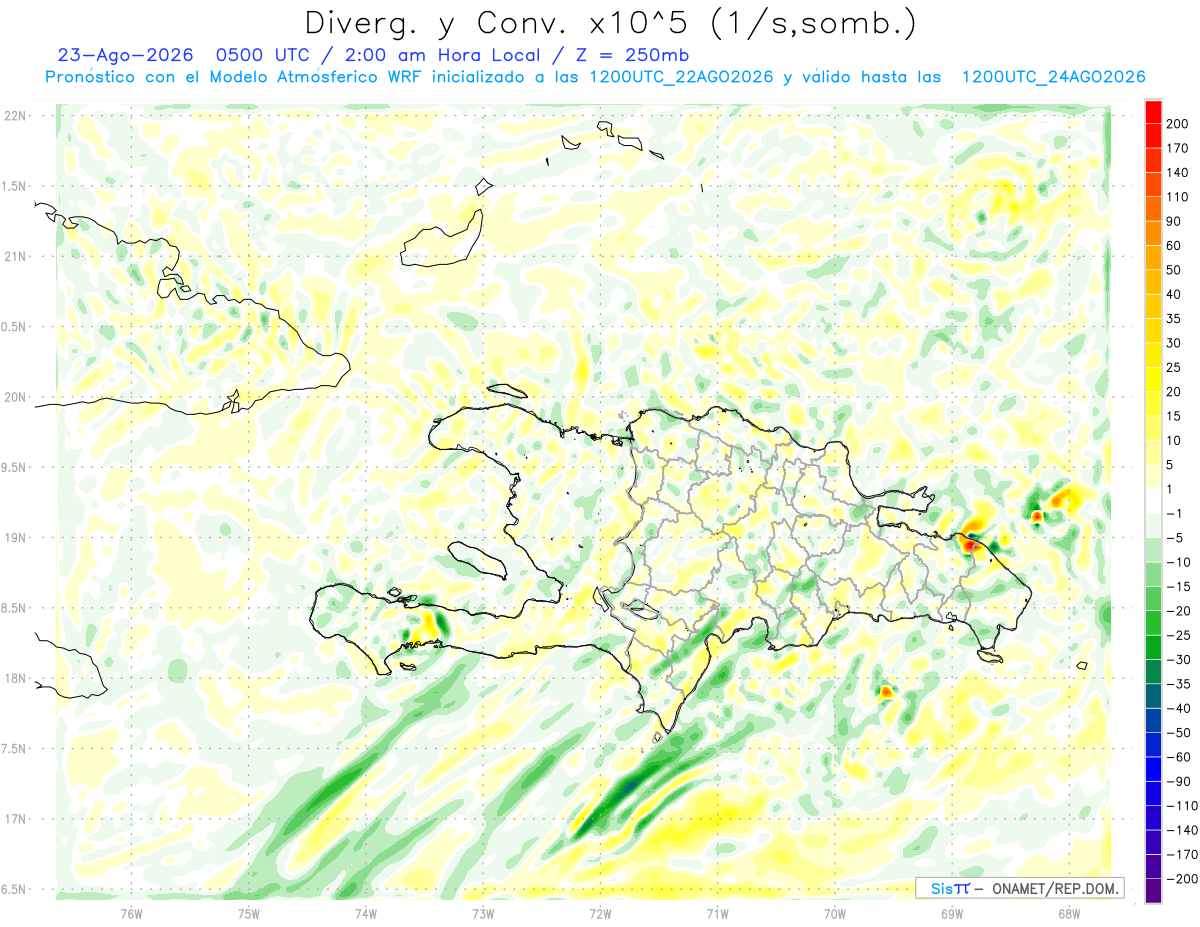1200x927 pixels.
Task: Click the '18N' latitude label
Action: tap(15, 679)
